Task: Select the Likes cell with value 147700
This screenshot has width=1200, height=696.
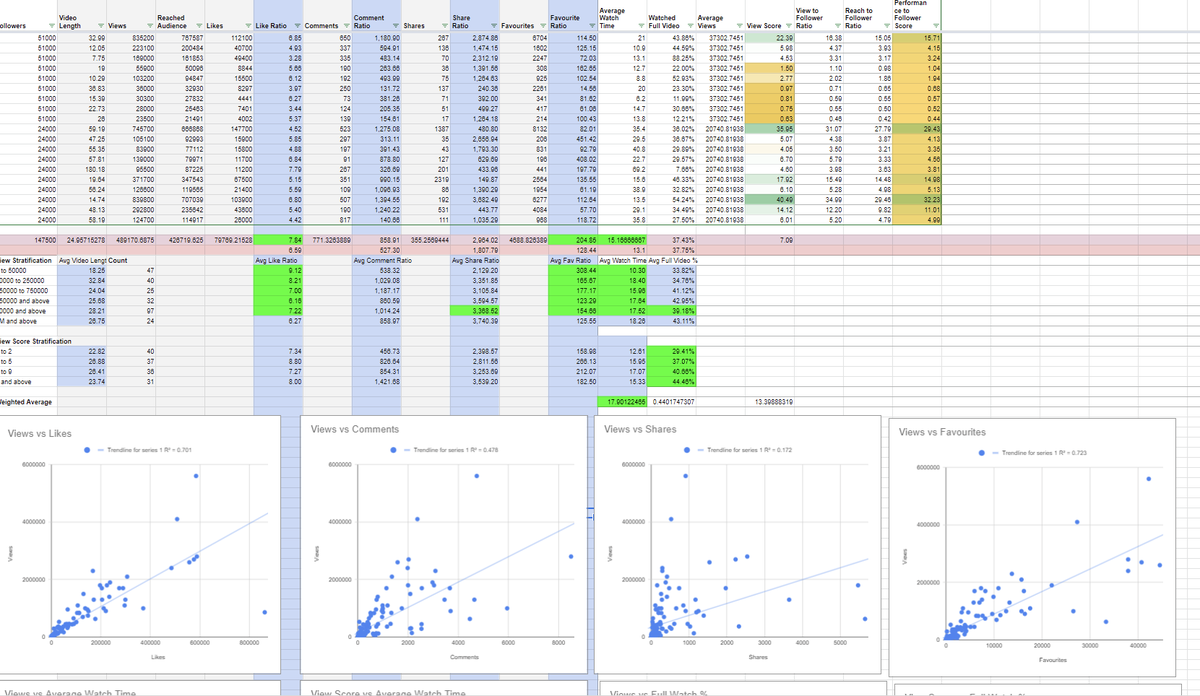Action: click(229, 128)
